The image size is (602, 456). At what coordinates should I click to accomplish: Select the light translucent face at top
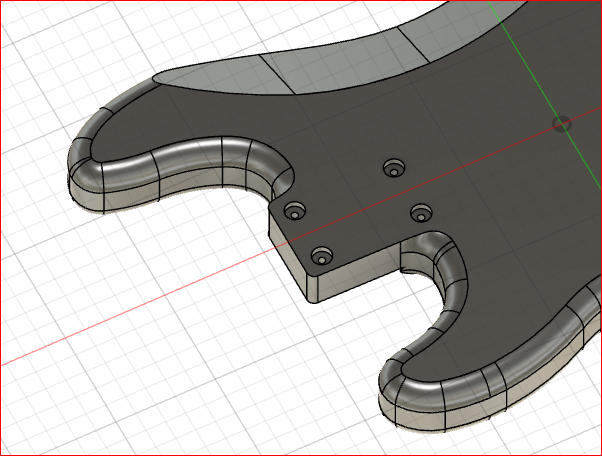click(x=300, y=65)
